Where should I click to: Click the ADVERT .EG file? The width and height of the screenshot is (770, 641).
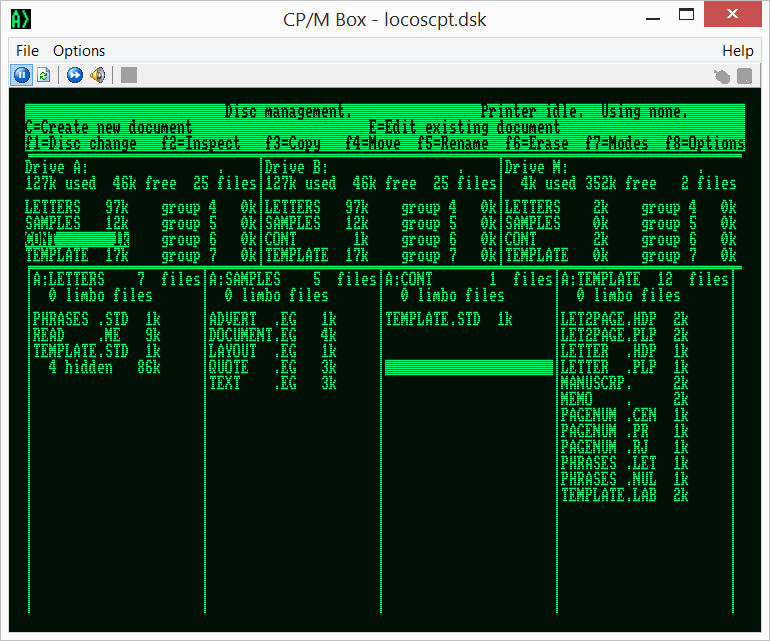(x=273, y=320)
